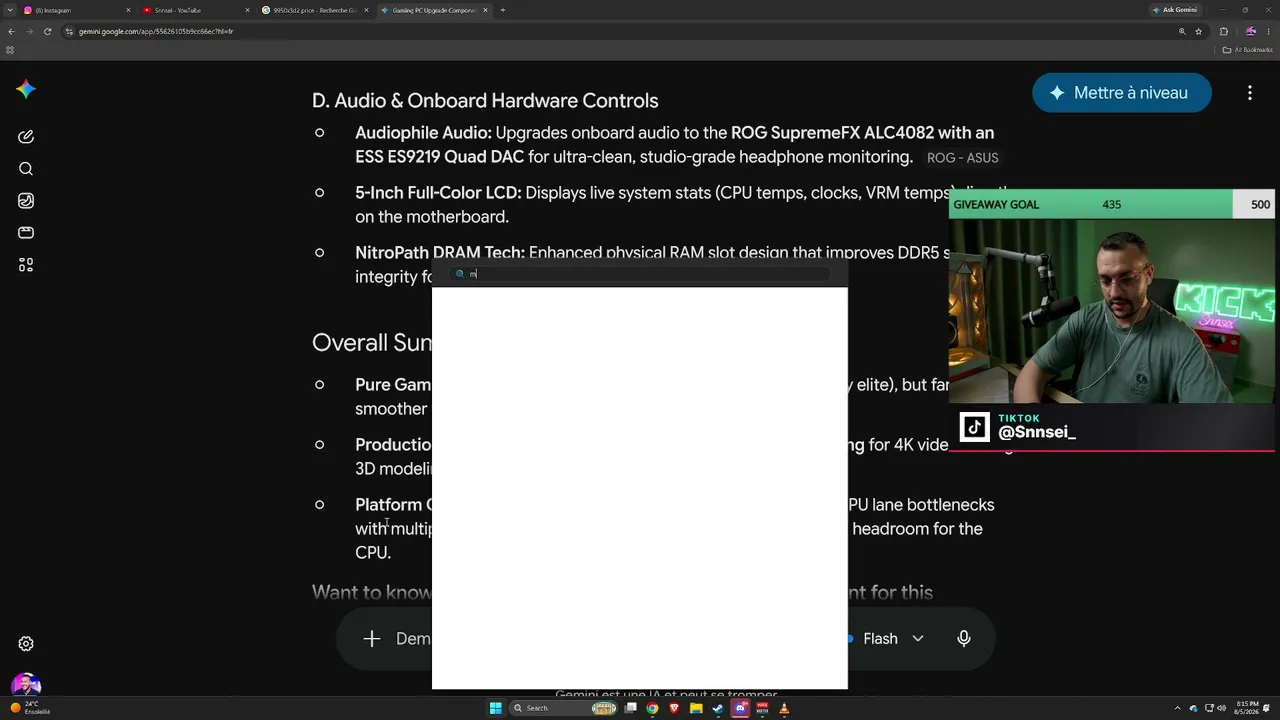Go back with the browser back arrow
Image resolution: width=1280 pixels, height=720 pixels.
click(11, 31)
